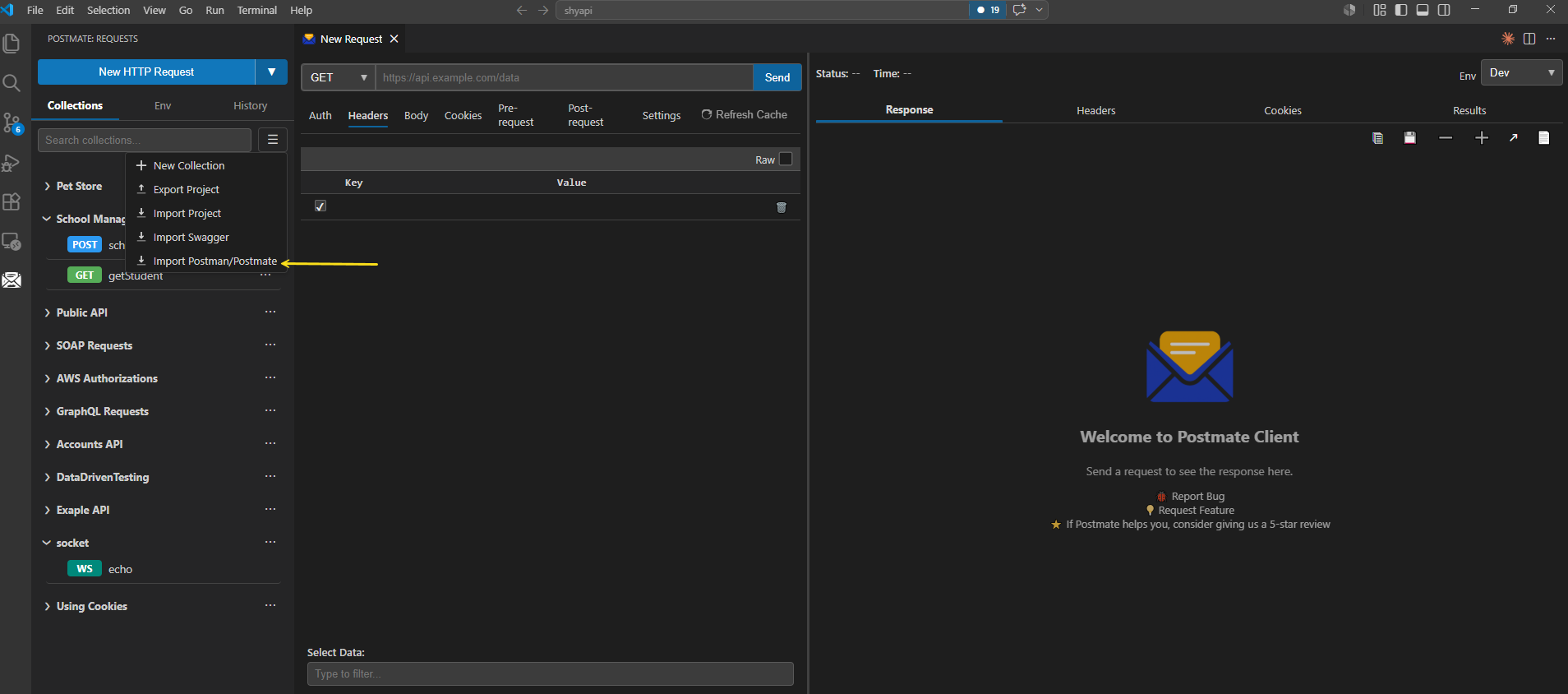Click the Send button
Image resolution: width=1568 pixels, height=694 pixels.
pyautogui.click(x=777, y=77)
